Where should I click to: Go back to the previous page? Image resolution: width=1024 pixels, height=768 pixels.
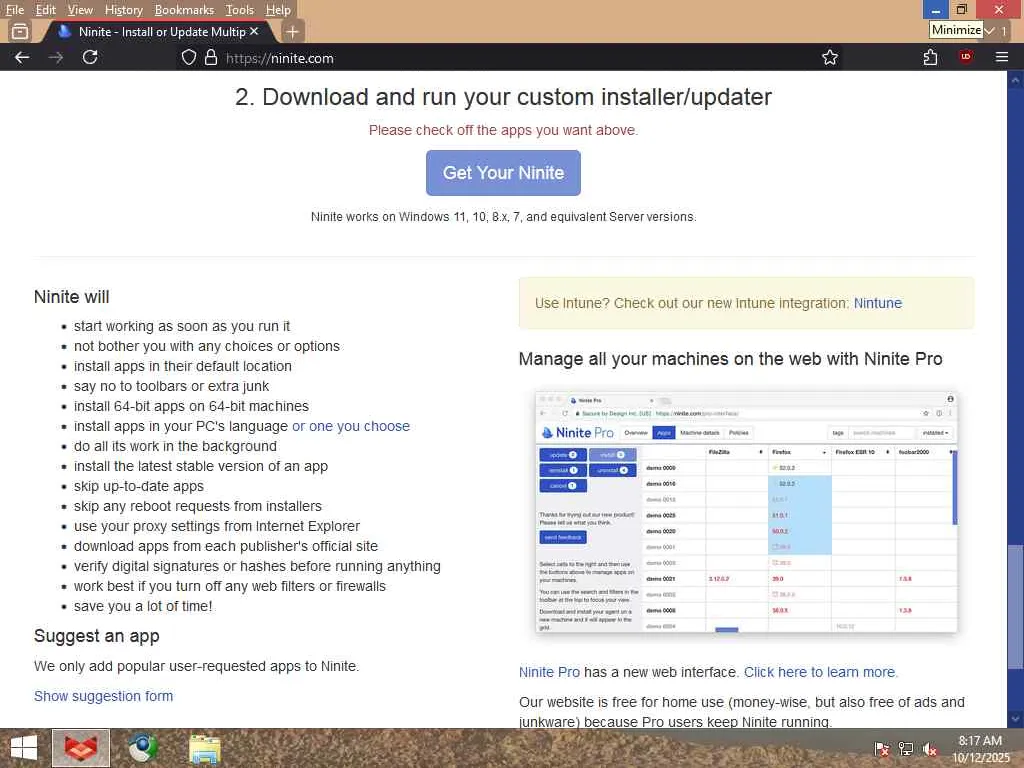click(x=22, y=57)
